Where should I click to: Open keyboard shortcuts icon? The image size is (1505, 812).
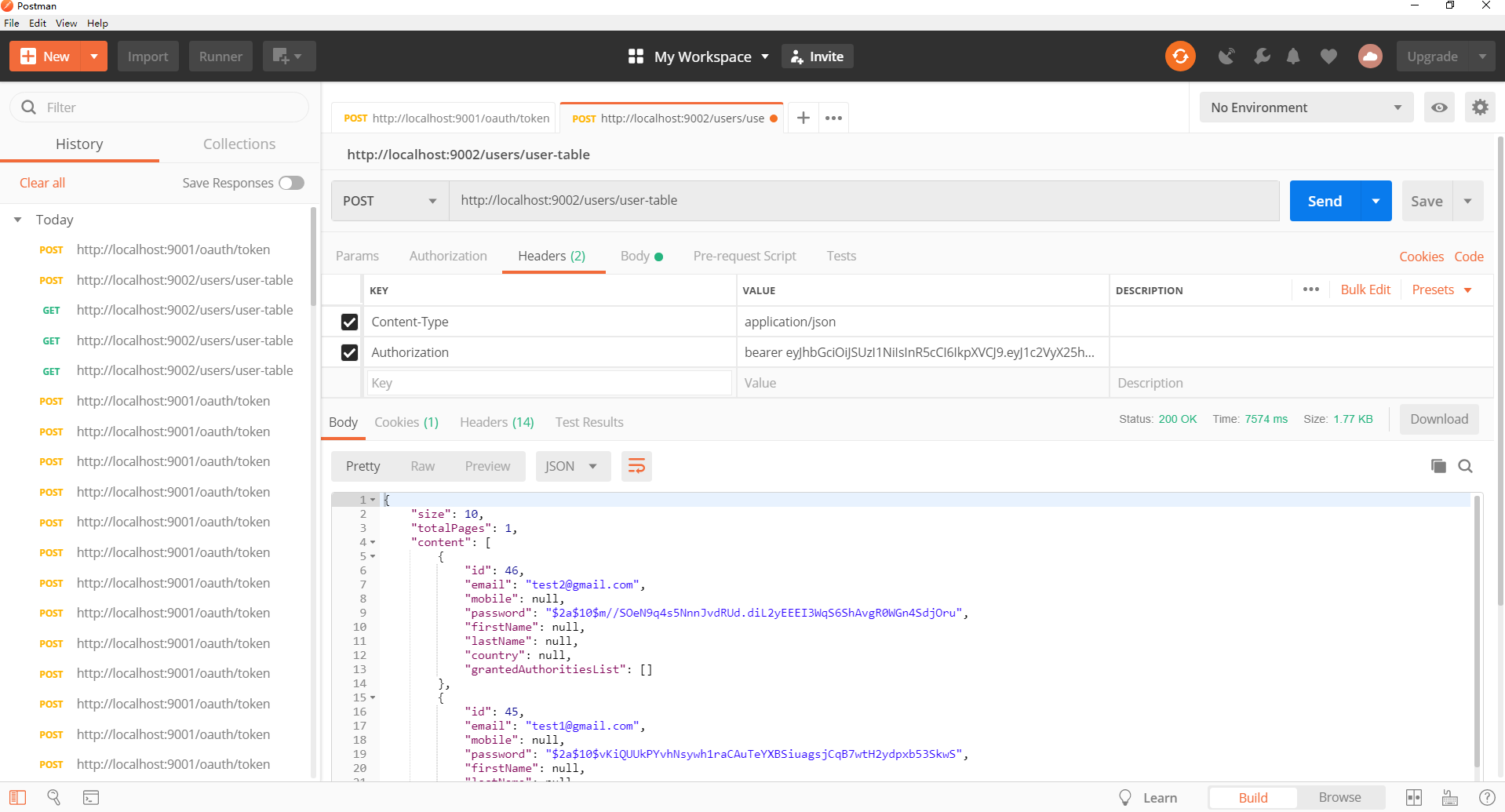1450,797
